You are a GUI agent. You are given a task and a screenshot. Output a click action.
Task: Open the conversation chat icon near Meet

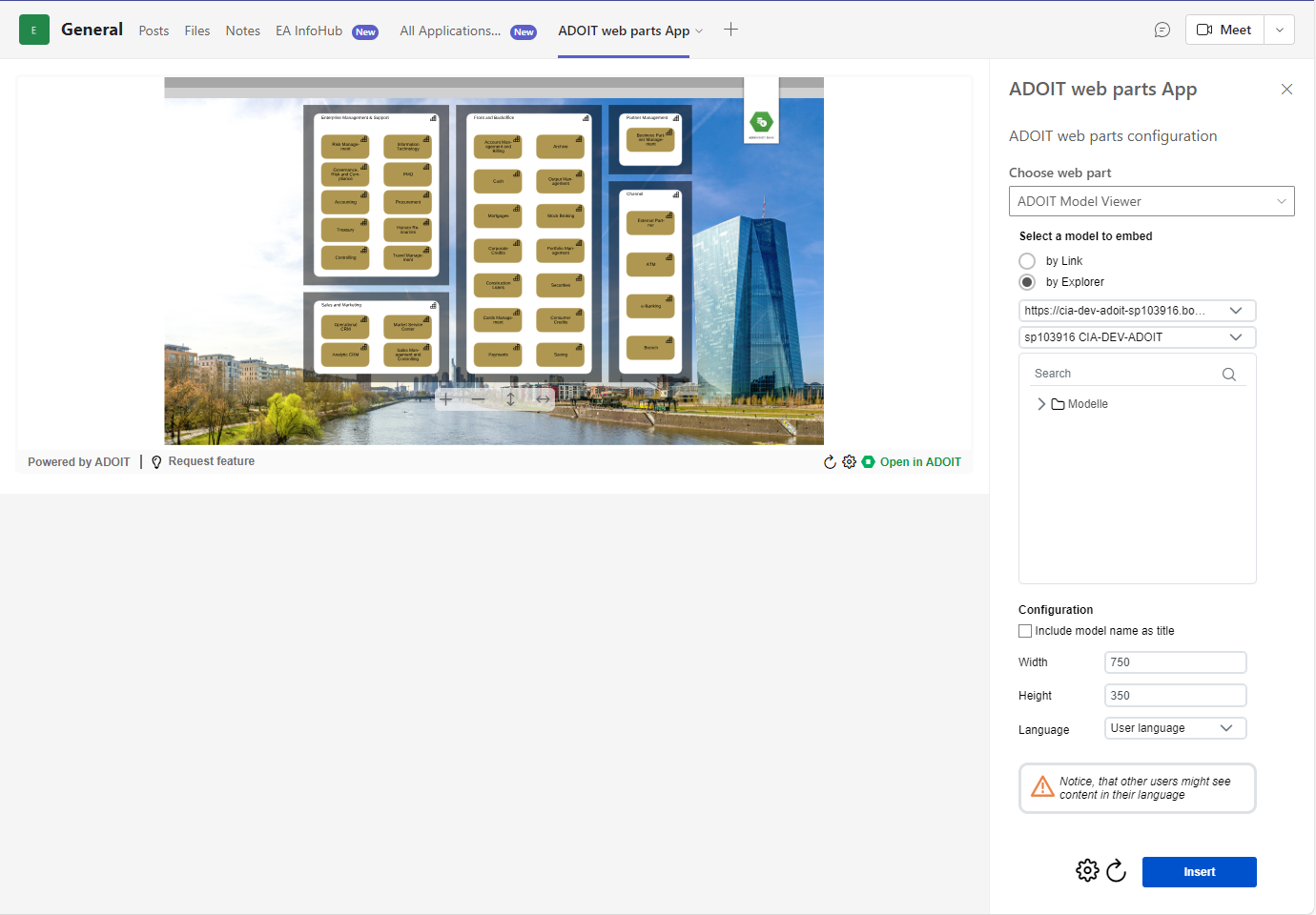pyautogui.click(x=1162, y=30)
